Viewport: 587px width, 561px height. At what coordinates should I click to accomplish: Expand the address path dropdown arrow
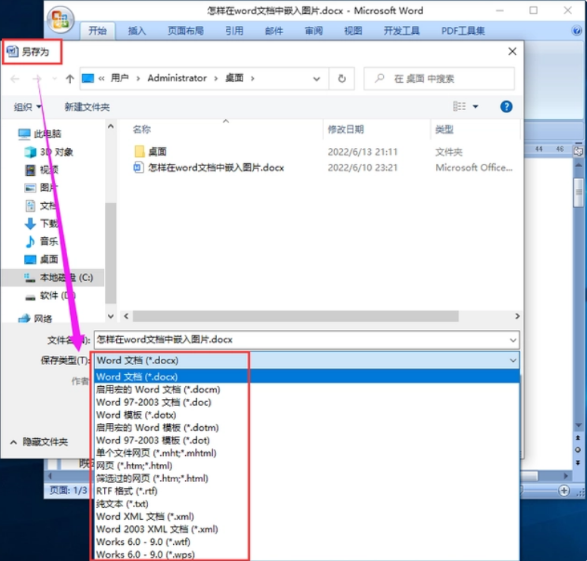pyautogui.click(x=317, y=79)
